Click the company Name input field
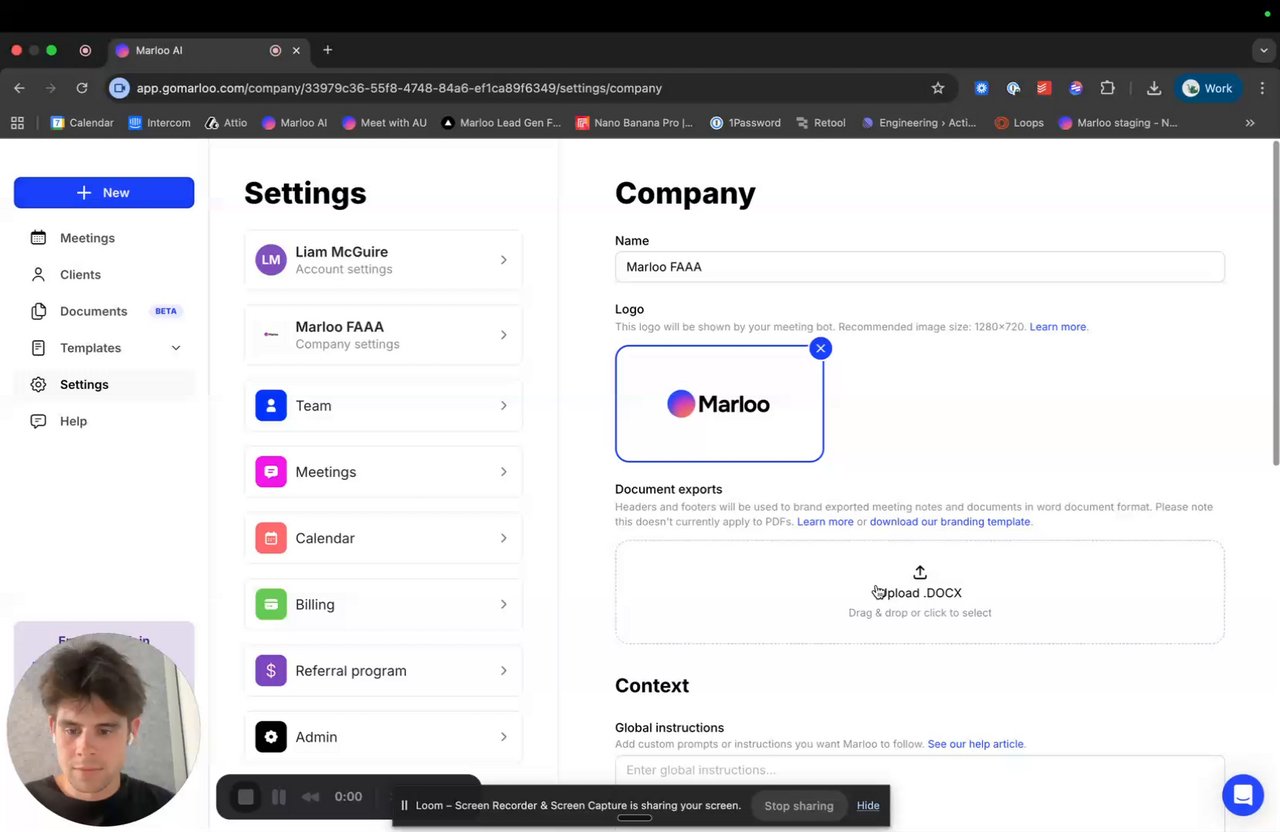Viewport: 1280px width, 832px height. click(920, 267)
